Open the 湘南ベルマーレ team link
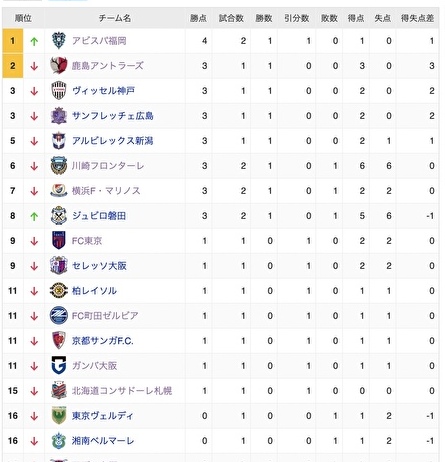The height and width of the screenshot is (462, 445). point(103,441)
